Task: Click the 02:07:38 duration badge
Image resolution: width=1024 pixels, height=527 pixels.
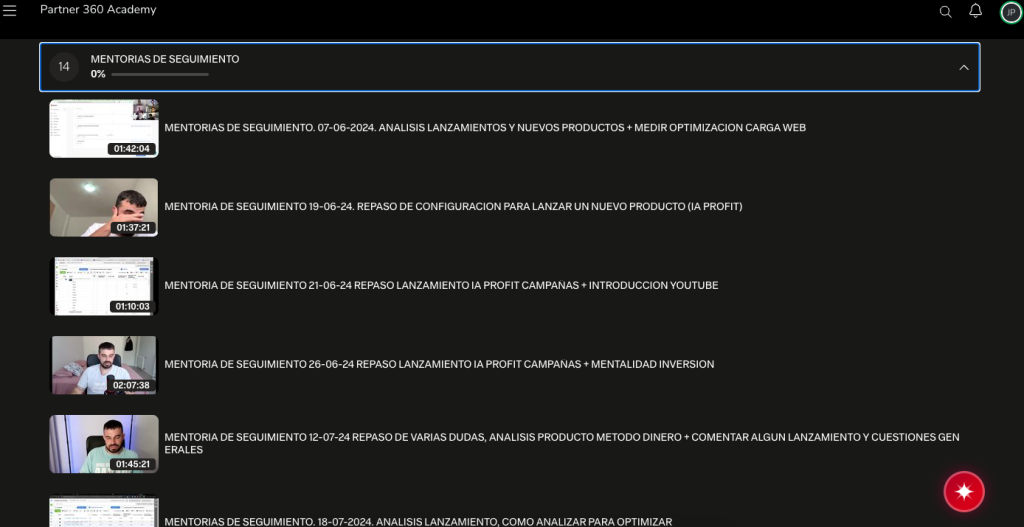Action: [x=131, y=385]
